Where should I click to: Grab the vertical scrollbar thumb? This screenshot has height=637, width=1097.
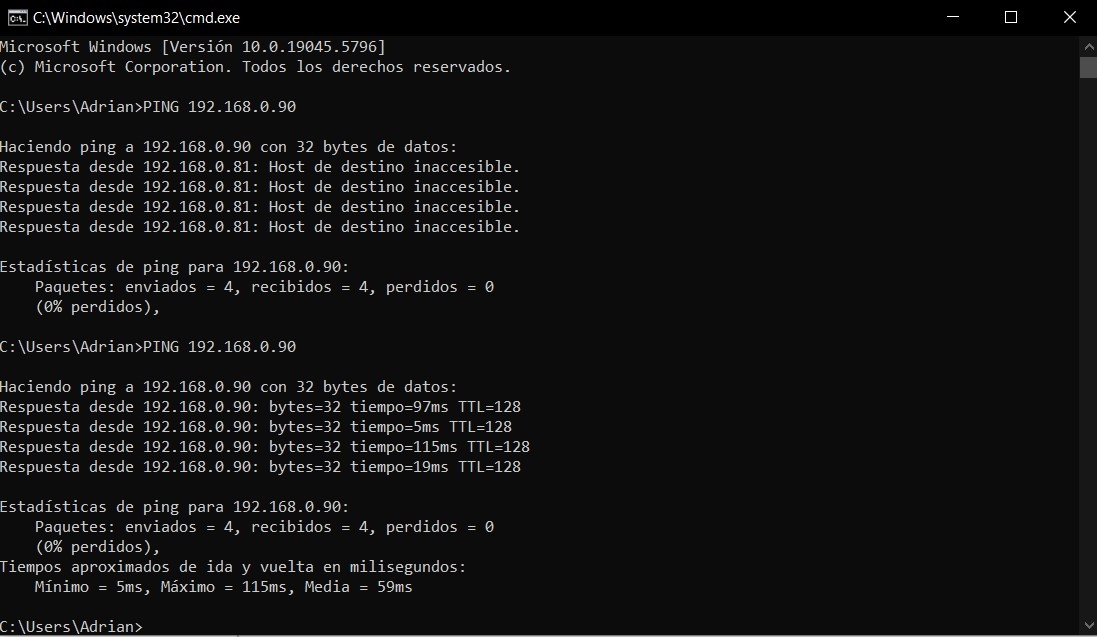point(1089,67)
